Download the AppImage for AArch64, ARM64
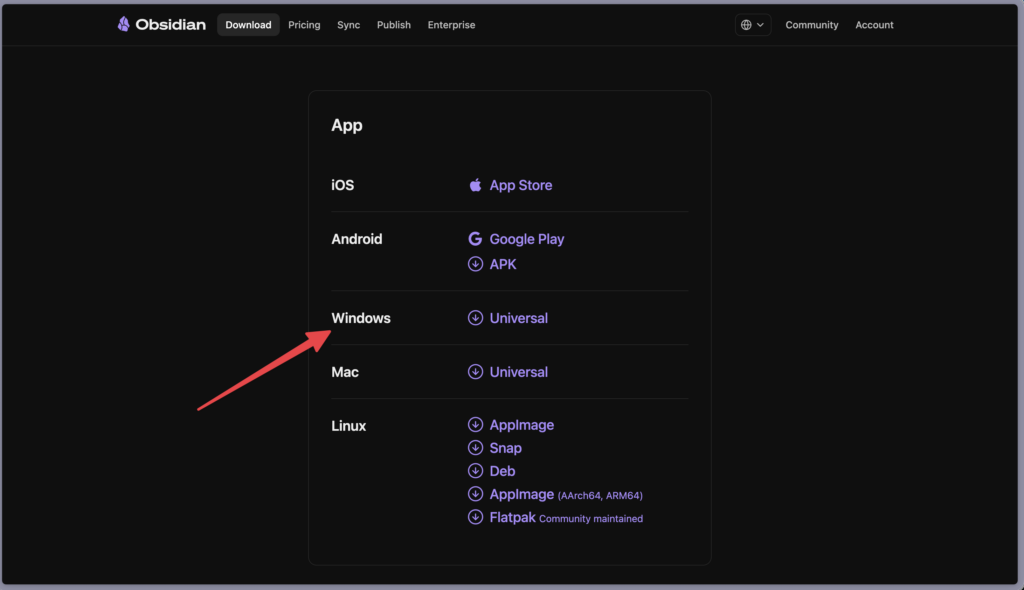 coord(521,494)
